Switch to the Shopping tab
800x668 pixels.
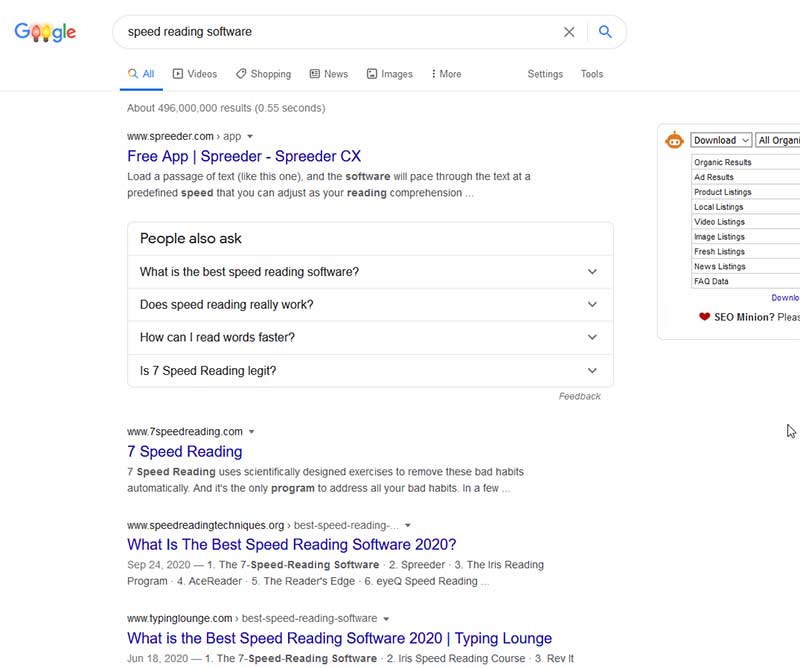tap(263, 74)
